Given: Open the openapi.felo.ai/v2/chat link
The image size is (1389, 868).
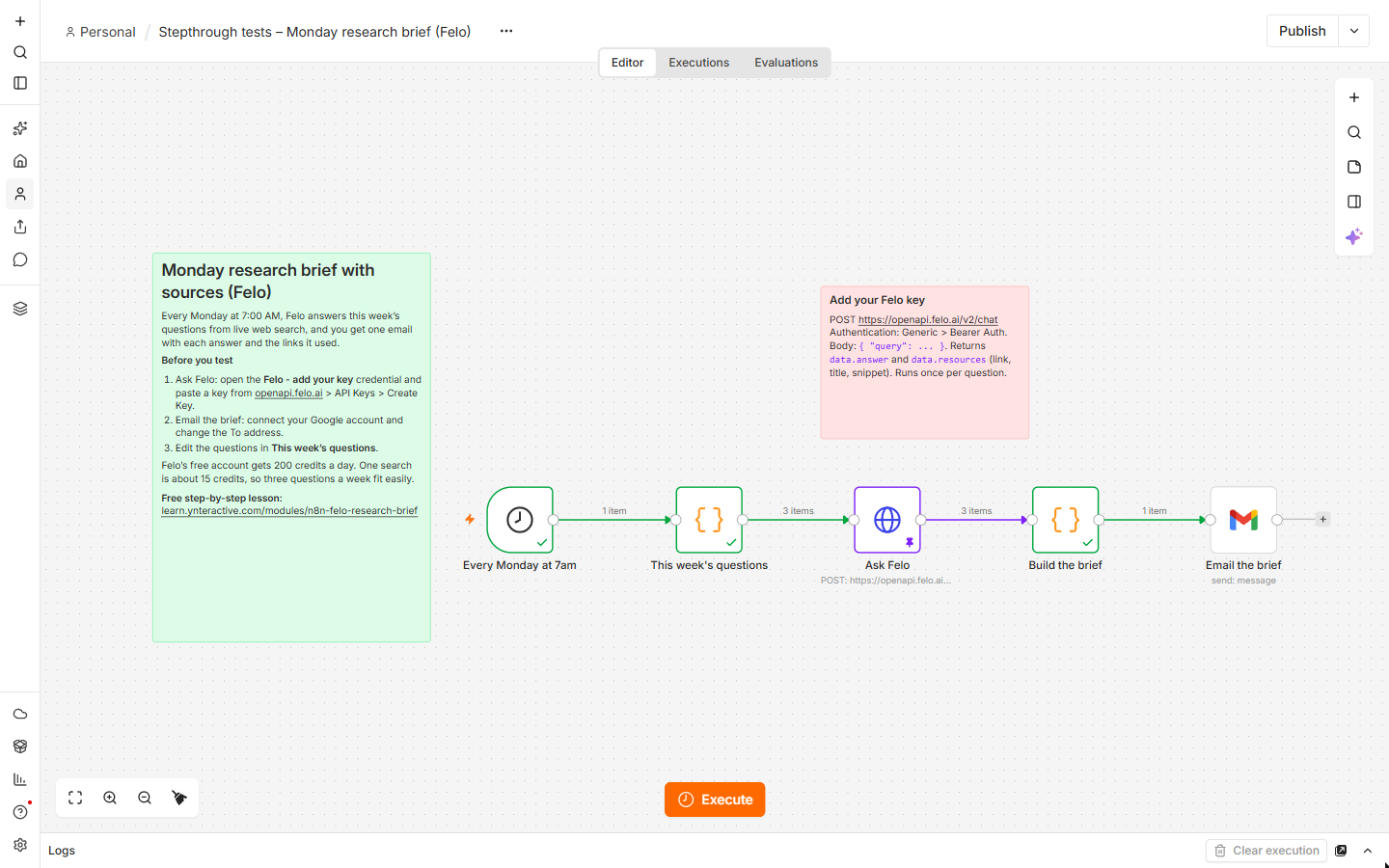Looking at the screenshot, I should (928, 320).
